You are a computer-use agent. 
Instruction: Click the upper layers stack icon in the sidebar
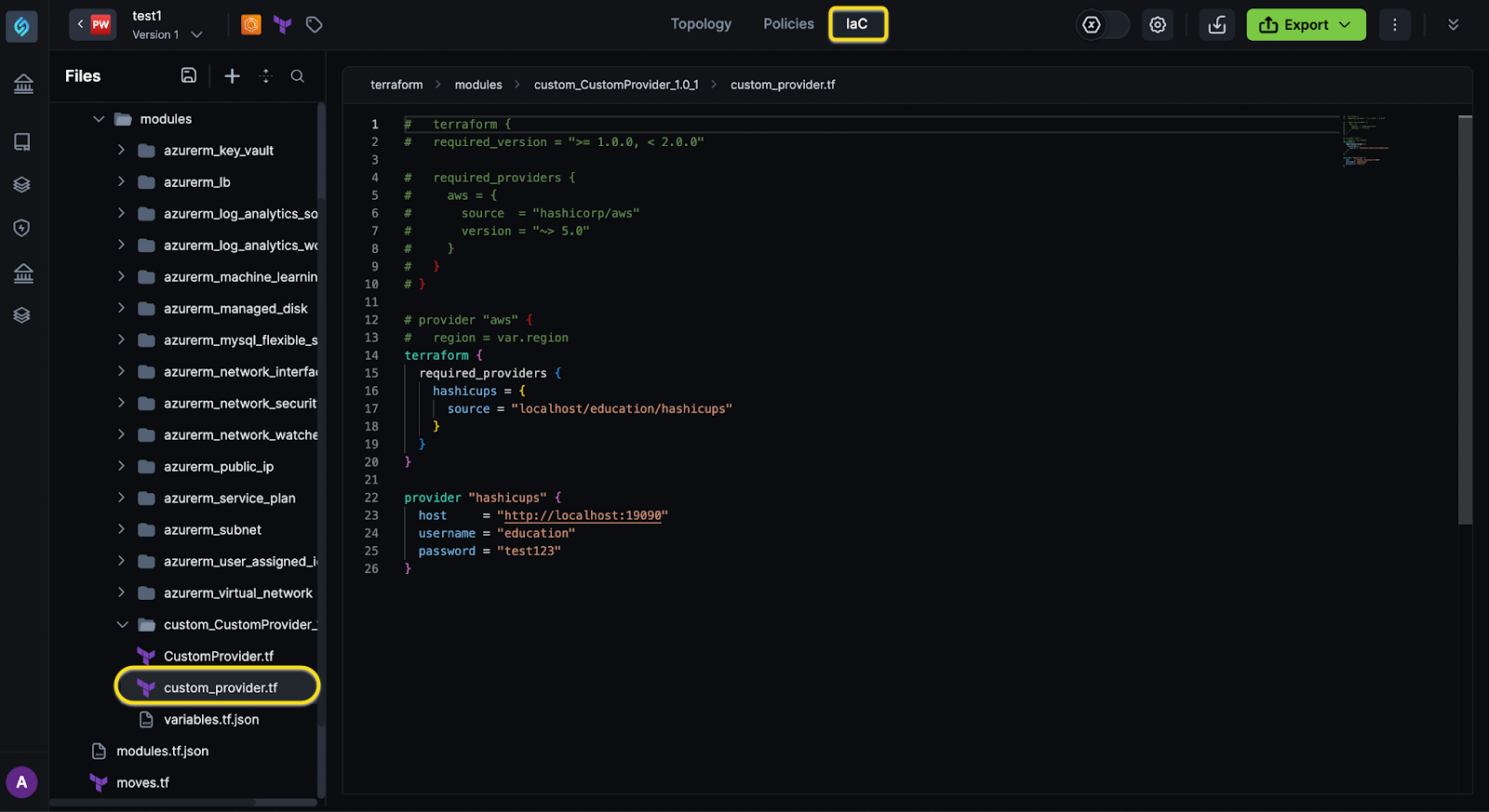[x=22, y=185]
